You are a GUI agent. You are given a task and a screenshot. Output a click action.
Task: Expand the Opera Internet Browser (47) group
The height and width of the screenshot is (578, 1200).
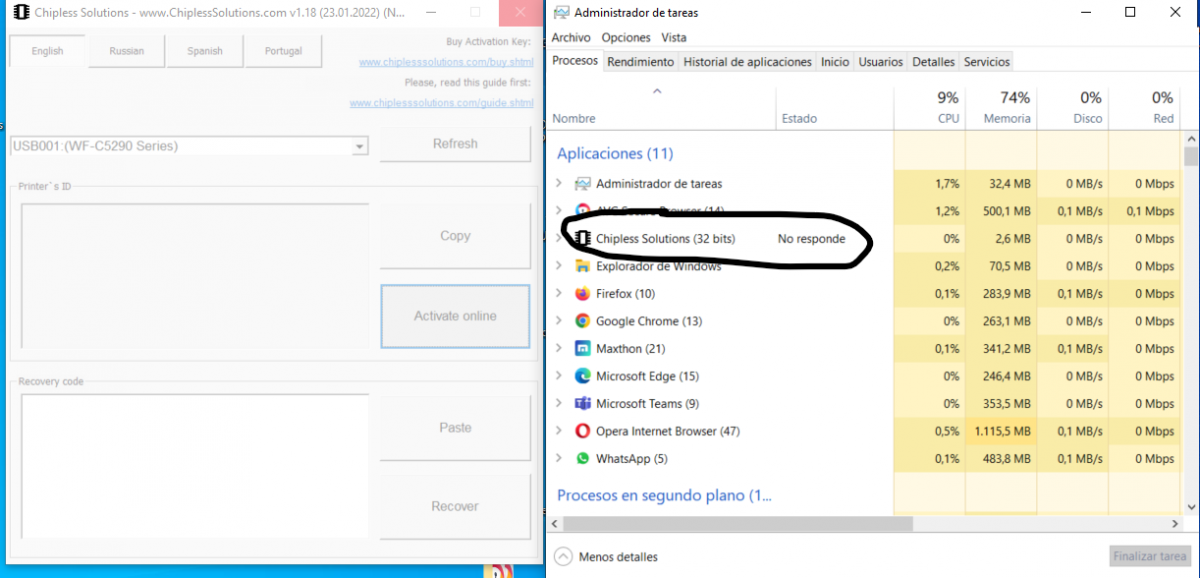pos(559,431)
